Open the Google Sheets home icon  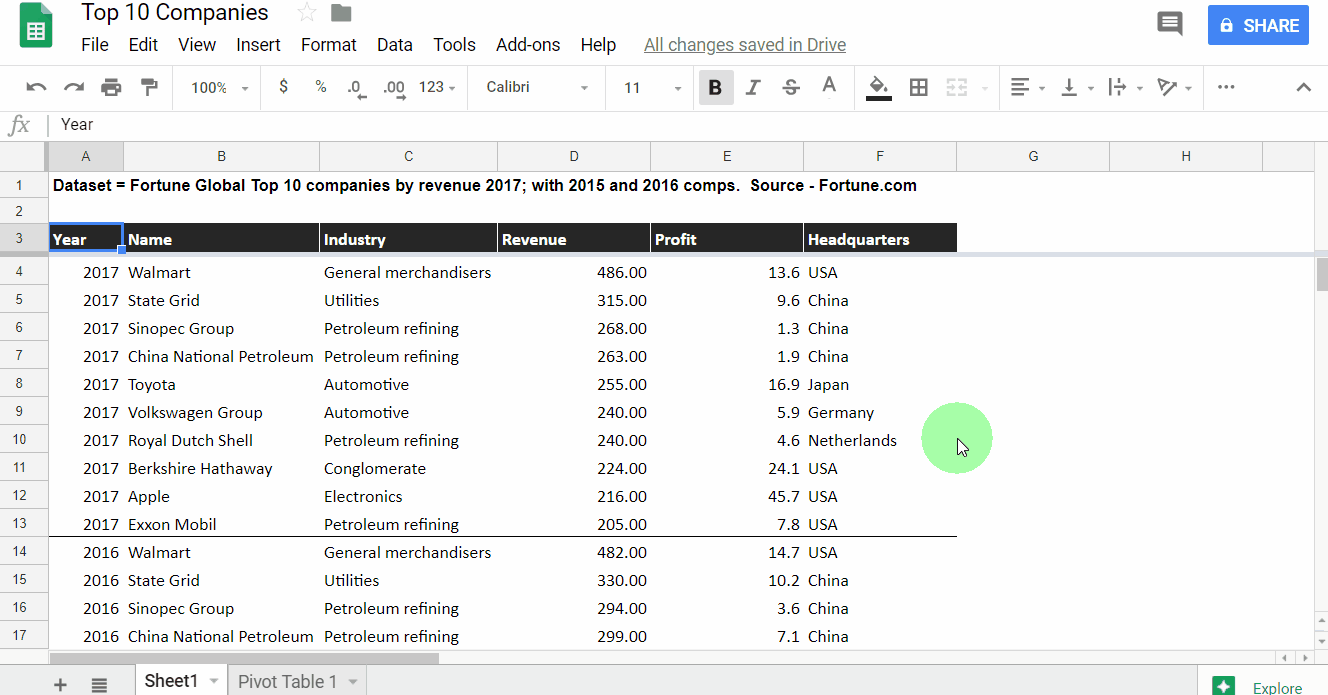(x=36, y=27)
